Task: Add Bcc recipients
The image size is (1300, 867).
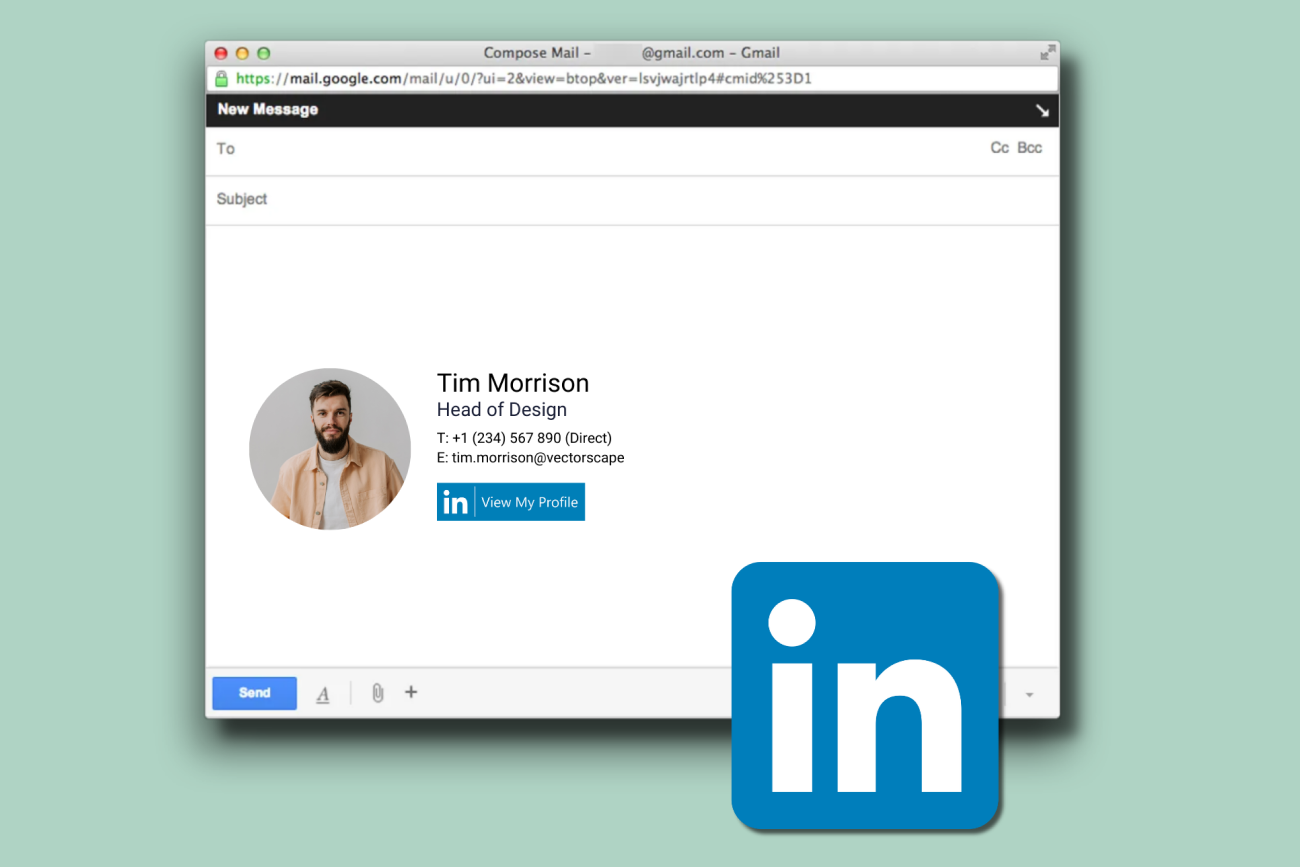Action: click(x=1029, y=147)
